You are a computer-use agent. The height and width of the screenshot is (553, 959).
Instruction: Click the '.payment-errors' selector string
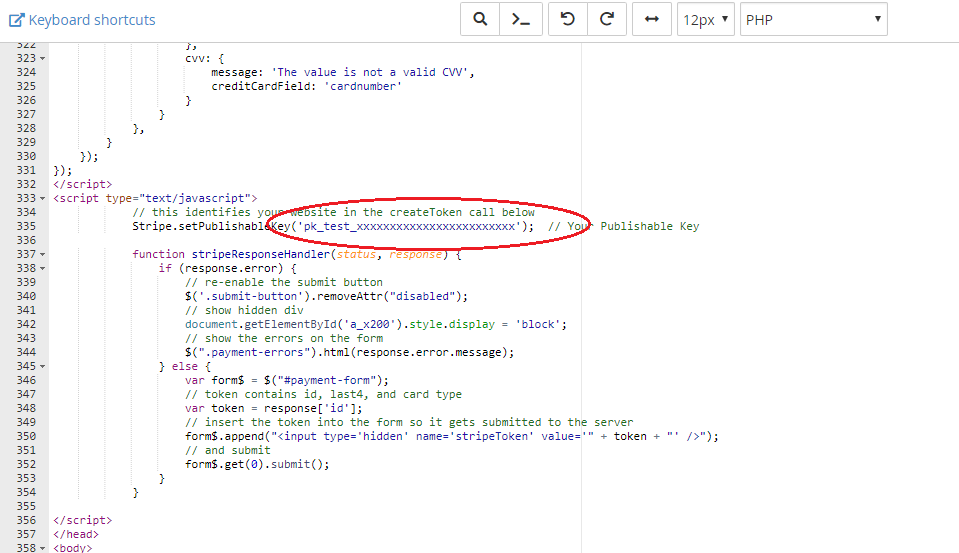click(x=257, y=352)
